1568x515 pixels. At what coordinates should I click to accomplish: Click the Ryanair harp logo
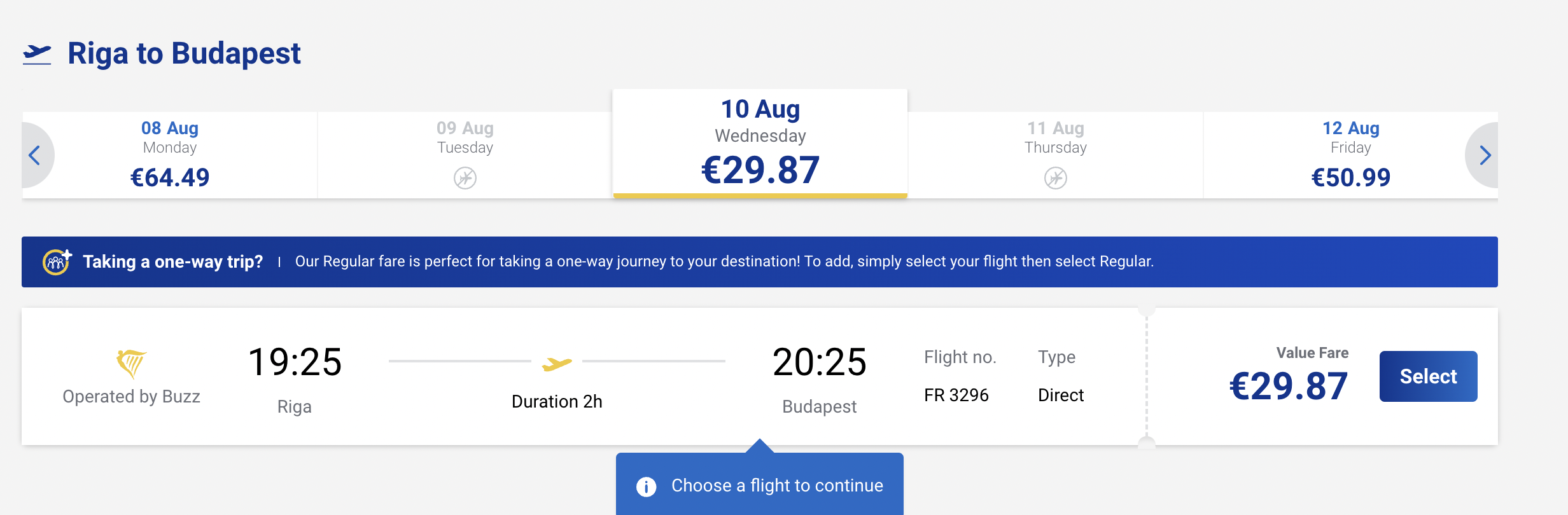click(x=131, y=364)
